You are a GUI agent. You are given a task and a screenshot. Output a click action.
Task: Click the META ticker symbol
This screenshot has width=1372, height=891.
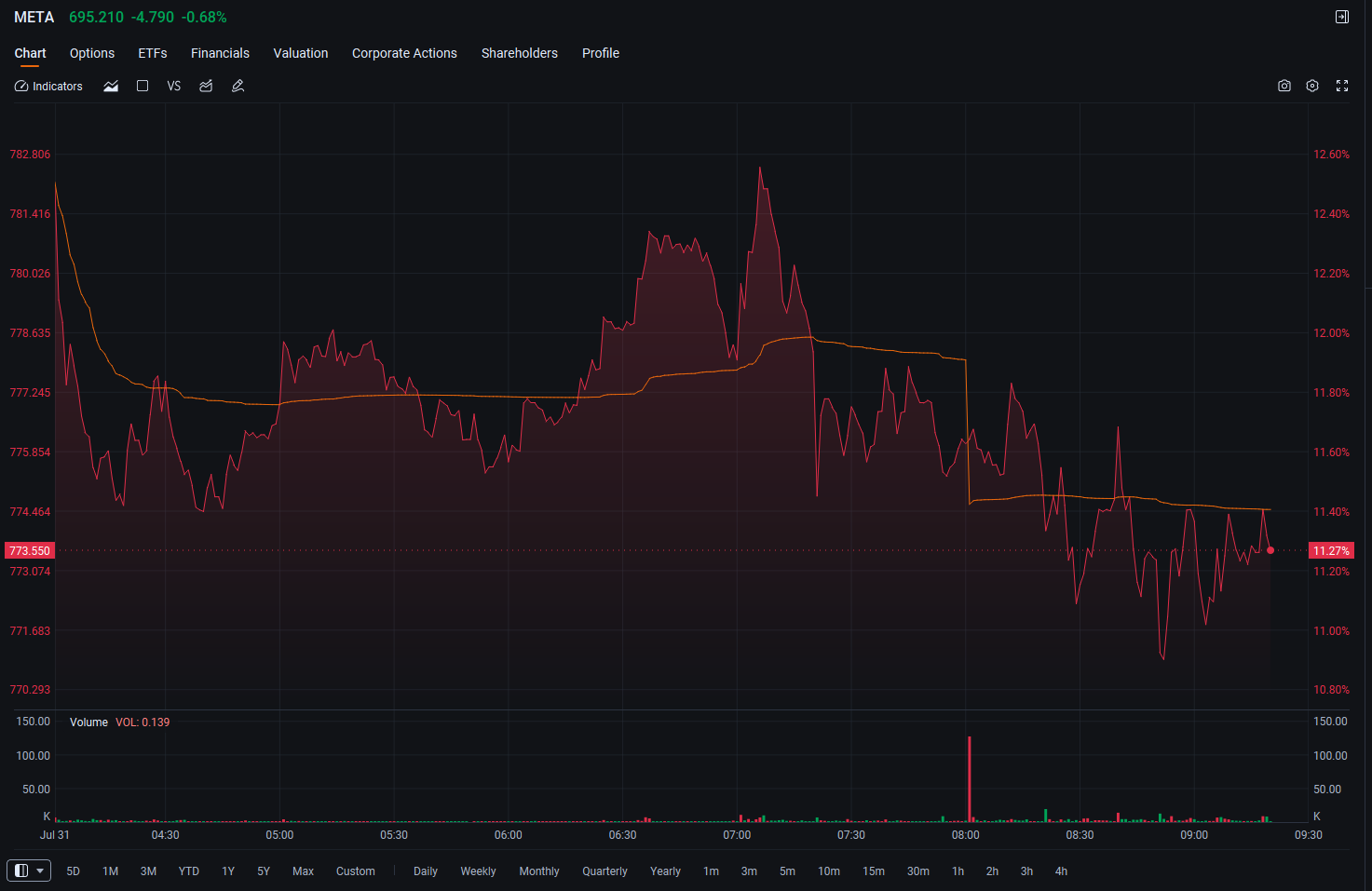coord(34,17)
